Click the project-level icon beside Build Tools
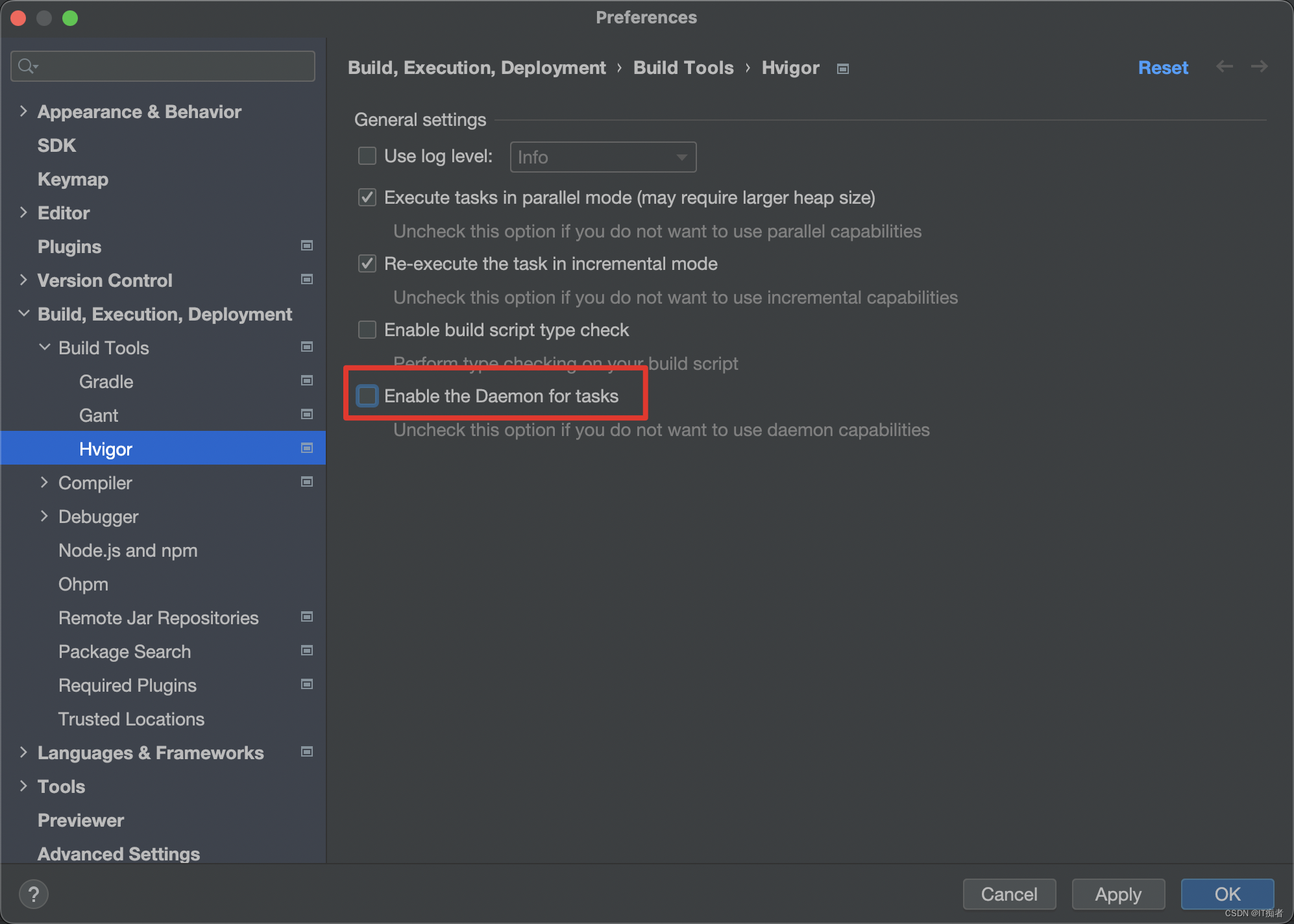Image resolution: width=1294 pixels, height=924 pixels. (307, 347)
